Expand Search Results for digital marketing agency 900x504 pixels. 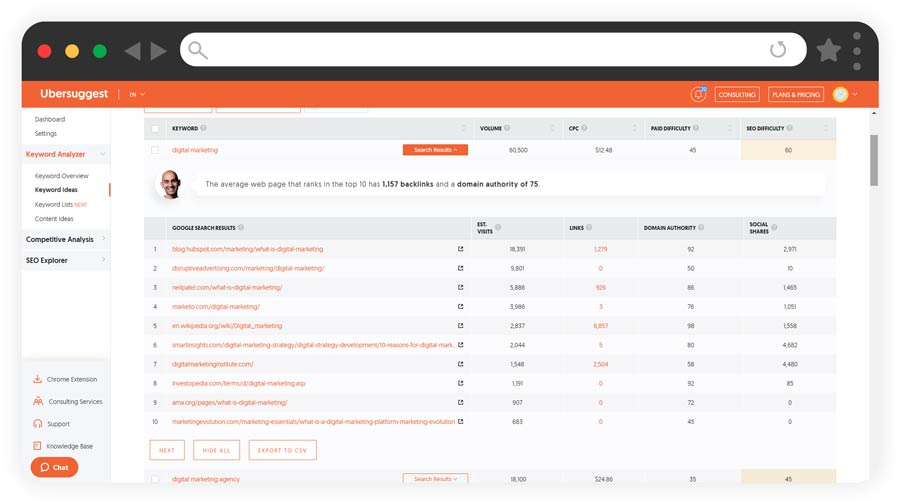[x=435, y=478]
